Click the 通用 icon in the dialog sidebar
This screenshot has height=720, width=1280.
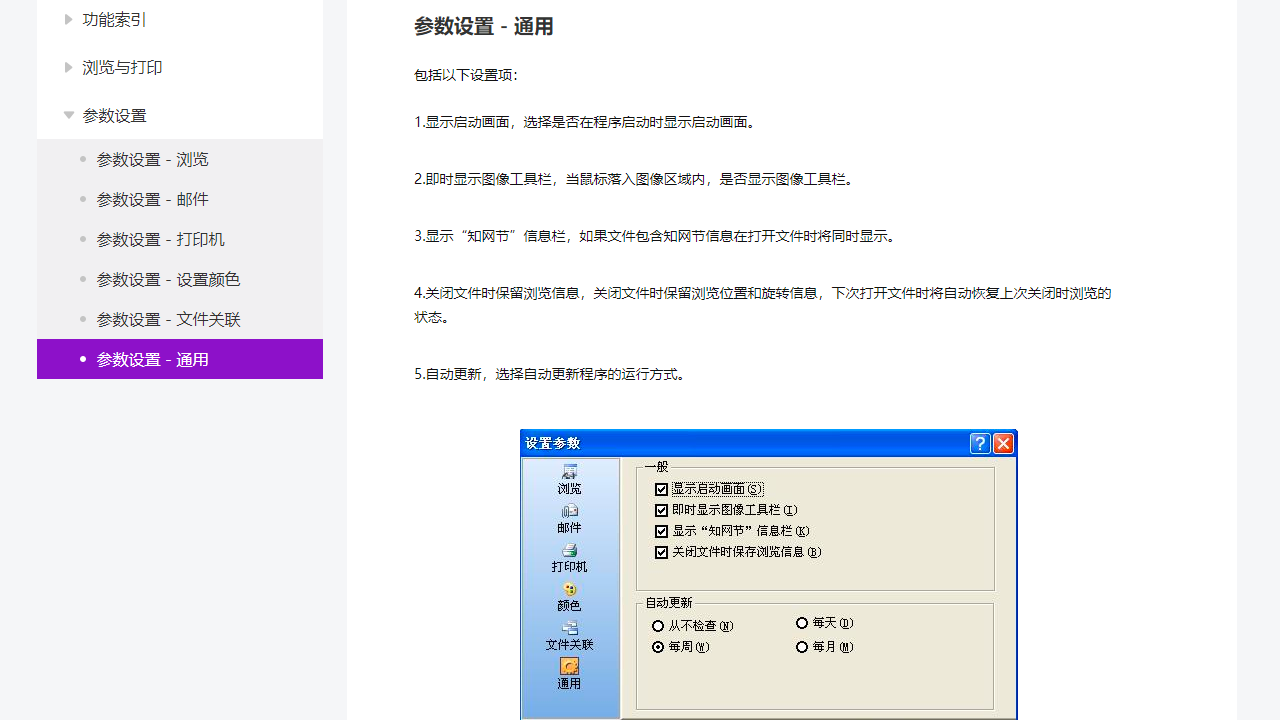(569, 675)
